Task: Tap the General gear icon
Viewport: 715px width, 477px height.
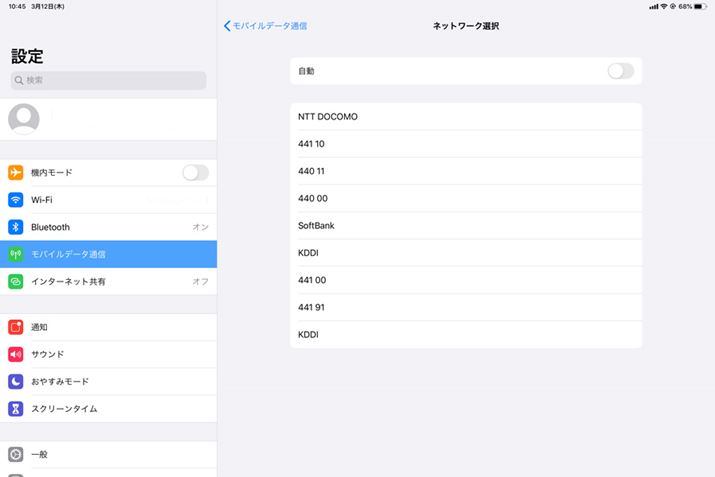Action: pos(16,454)
